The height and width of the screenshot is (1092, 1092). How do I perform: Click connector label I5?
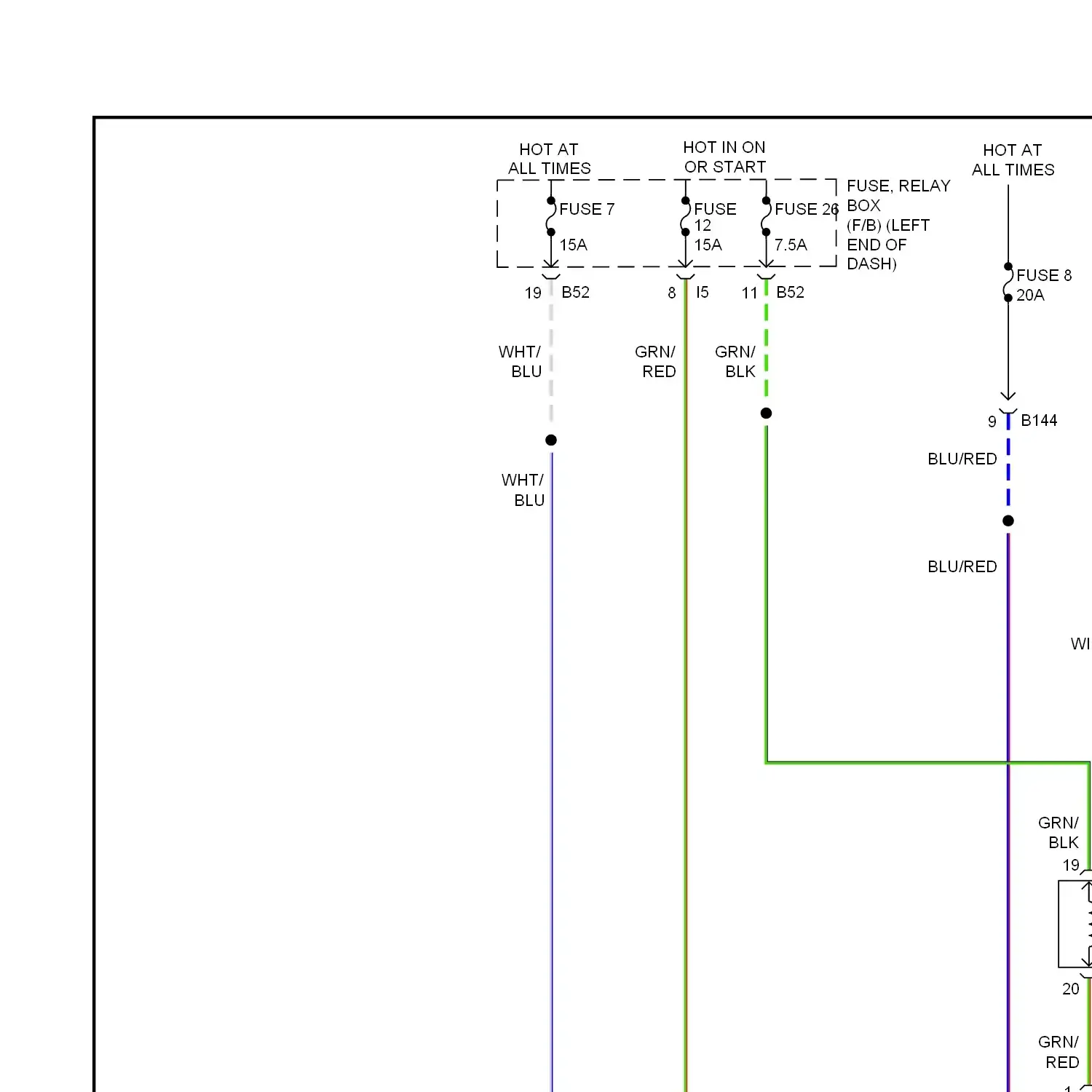click(702, 292)
